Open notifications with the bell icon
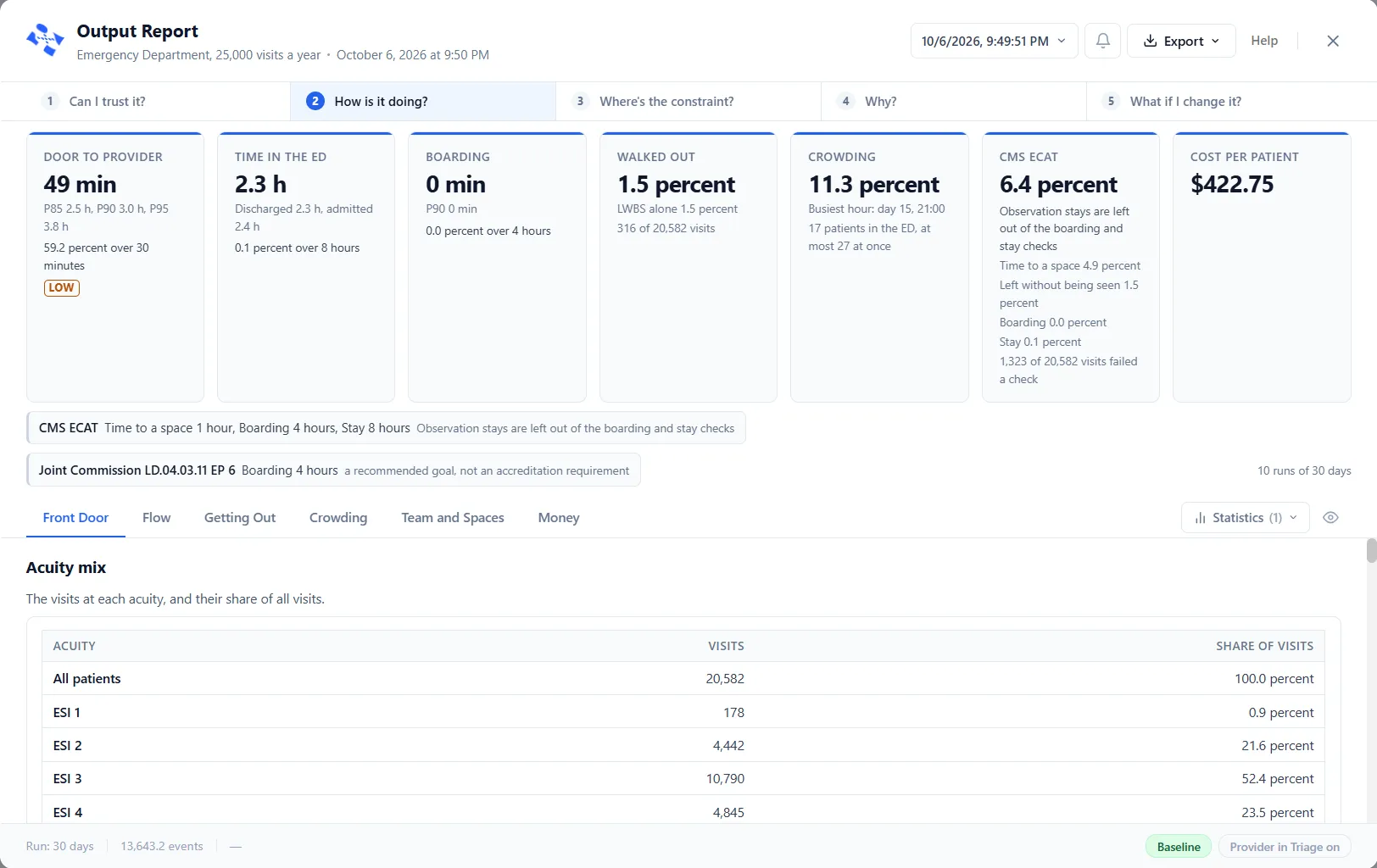 [x=1103, y=41]
